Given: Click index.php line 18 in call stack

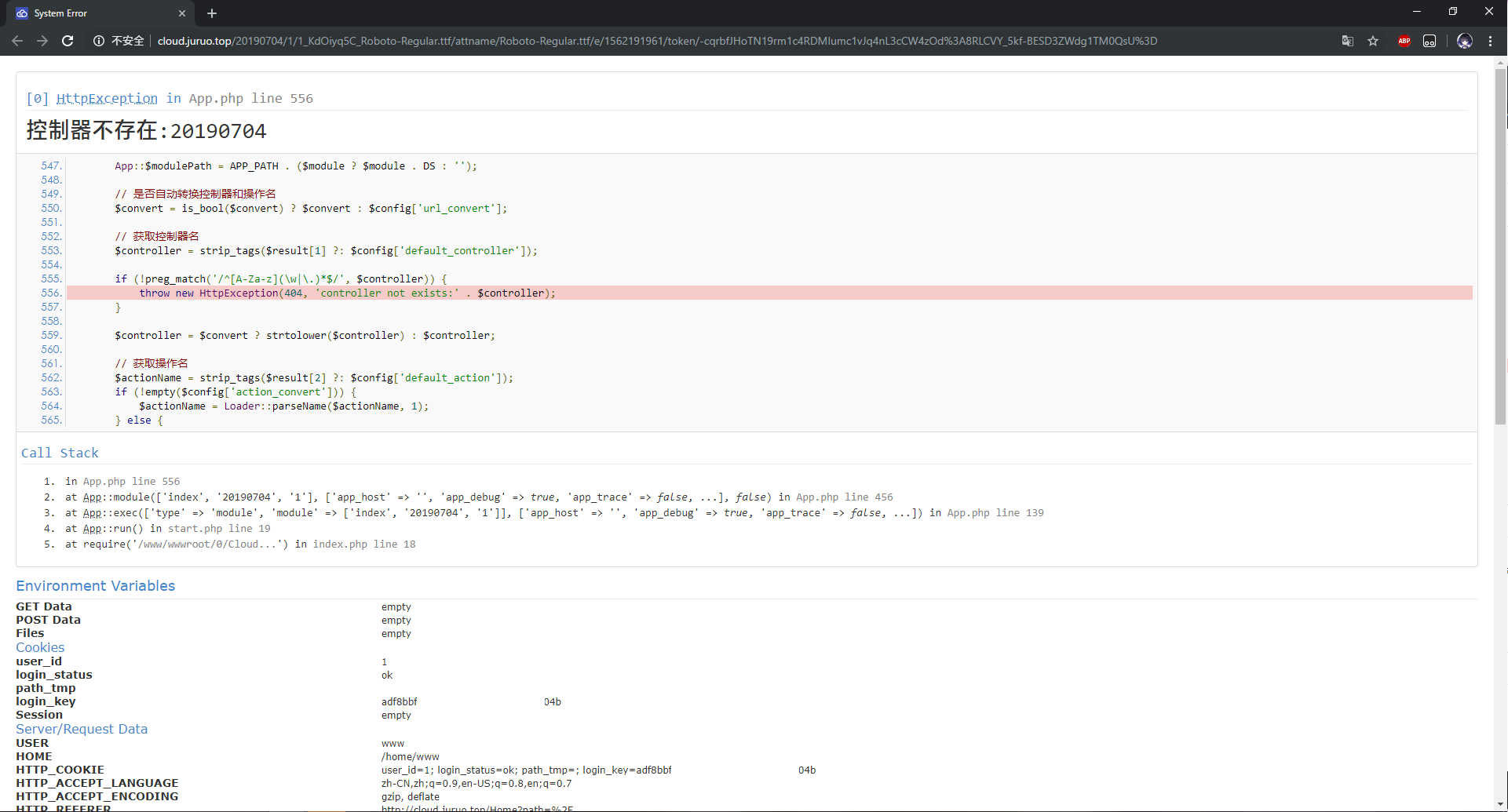Looking at the screenshot, I should pyautogui.click(x=364, y=544).
